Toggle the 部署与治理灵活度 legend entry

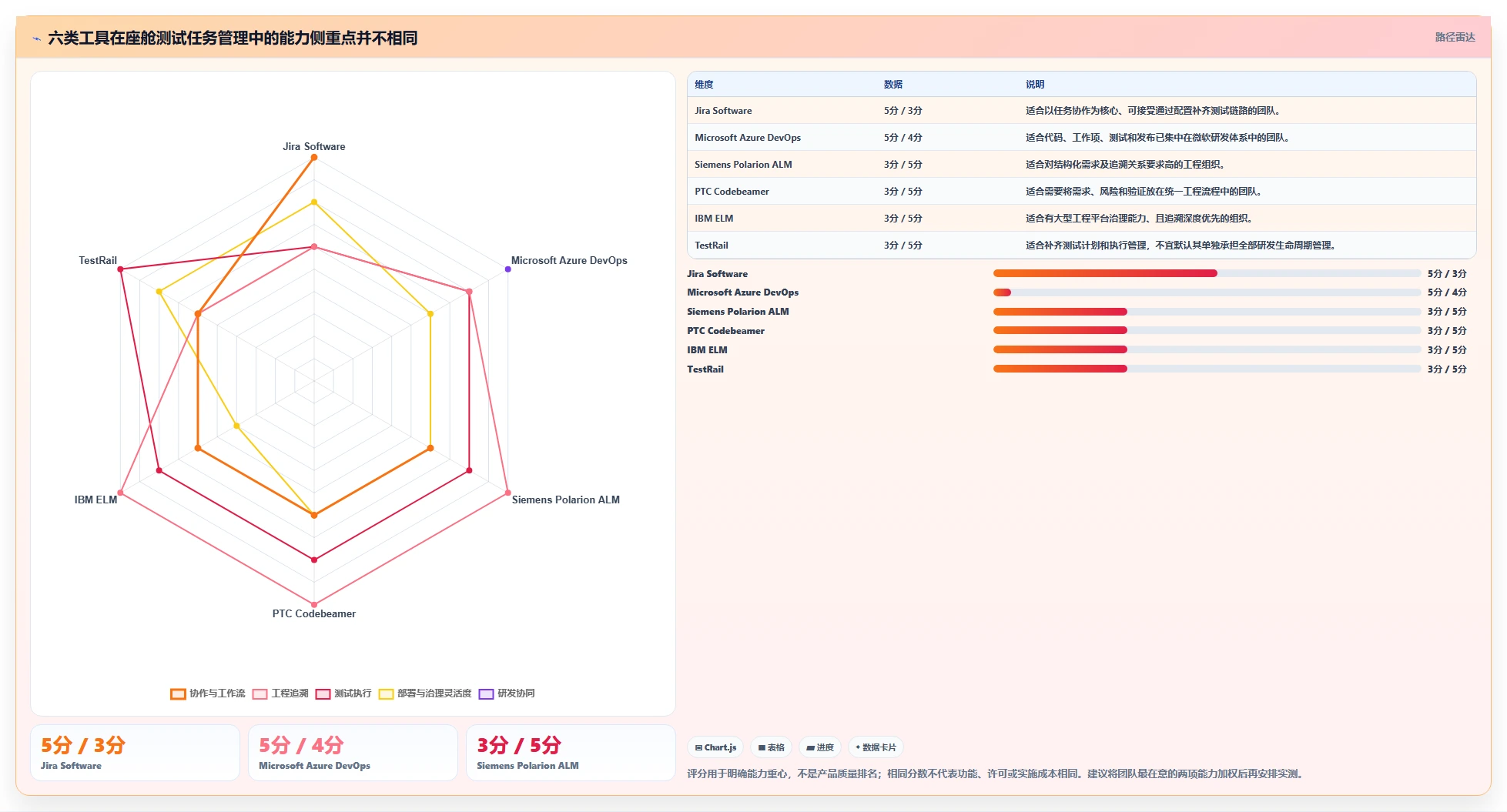click(425, 693)
